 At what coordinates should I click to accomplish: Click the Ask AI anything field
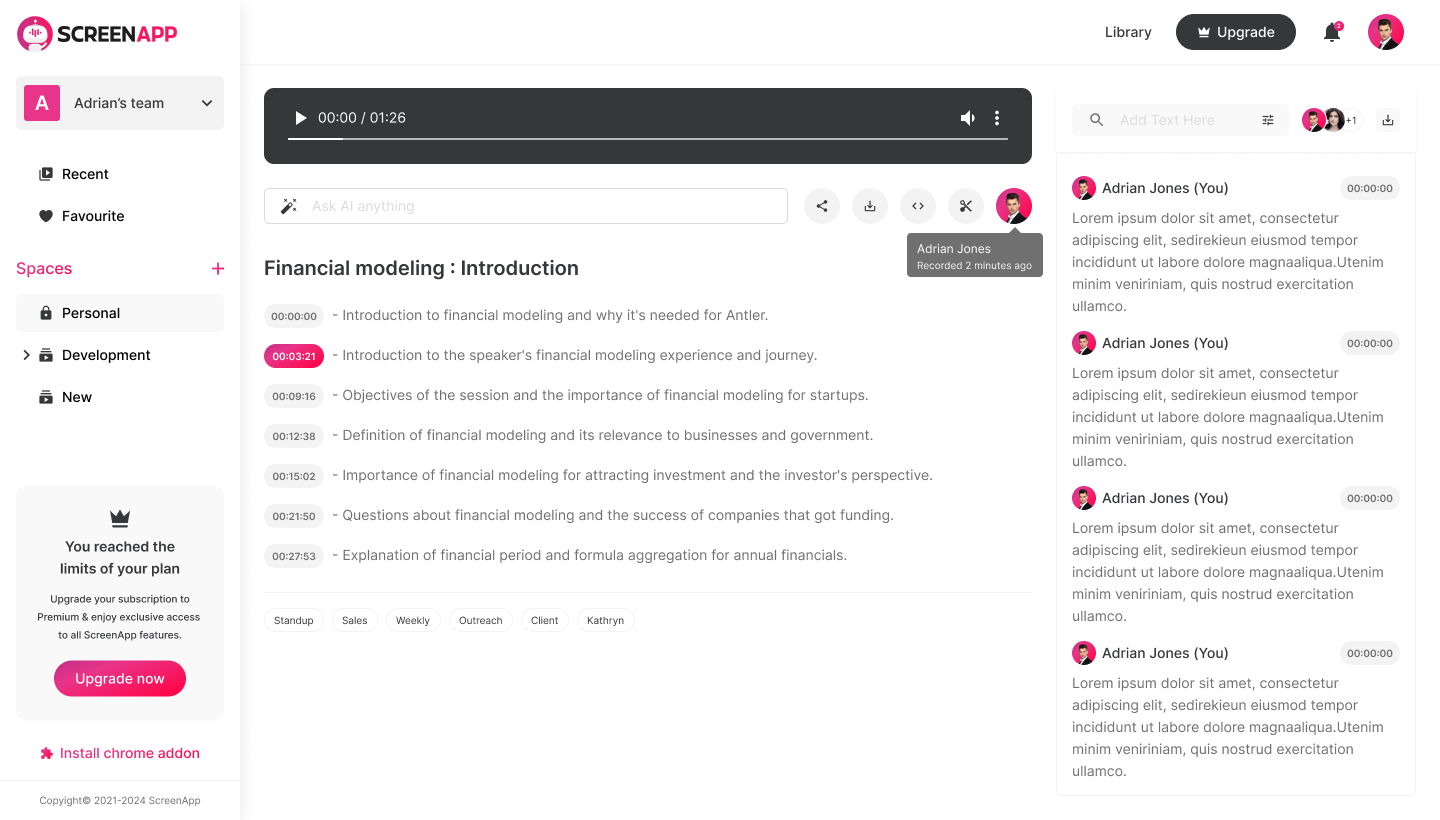pos(540,206)
